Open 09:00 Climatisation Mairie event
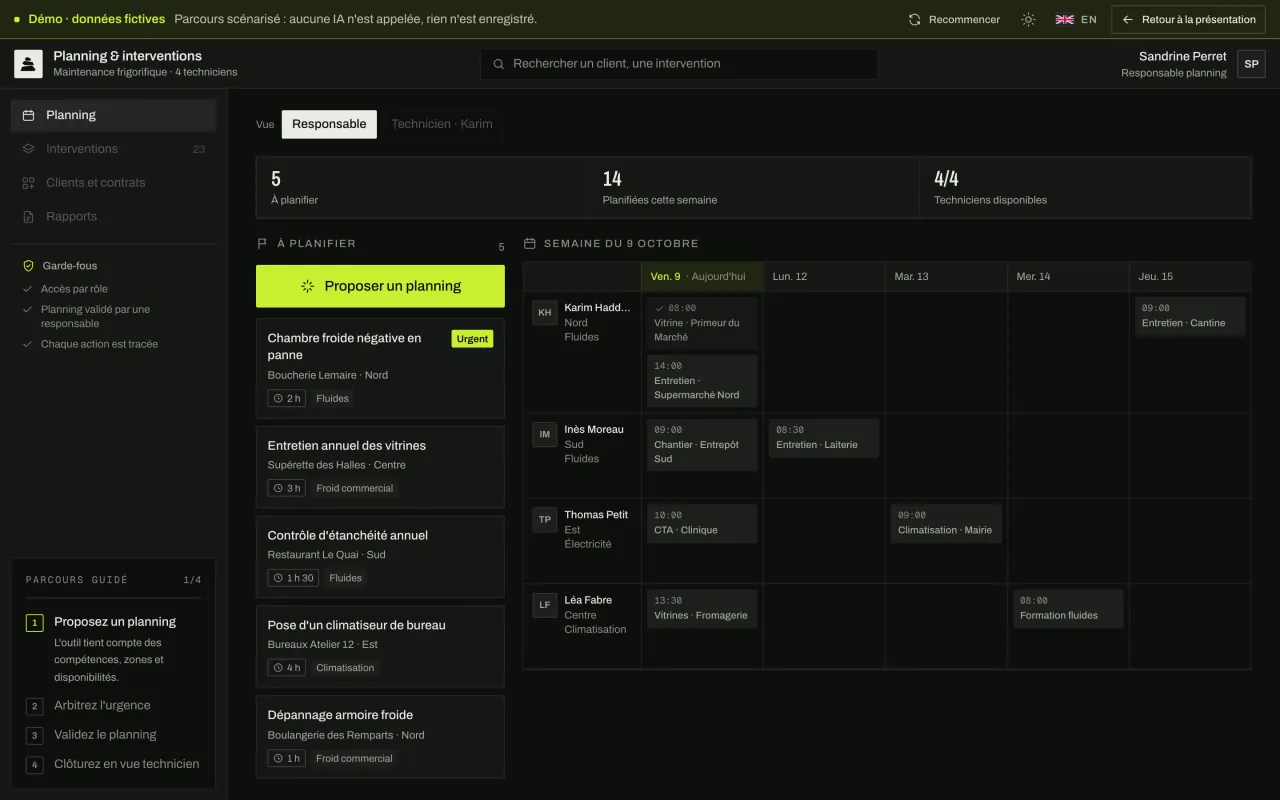This screenshot has height=800, width=1280. click(946, 523)
